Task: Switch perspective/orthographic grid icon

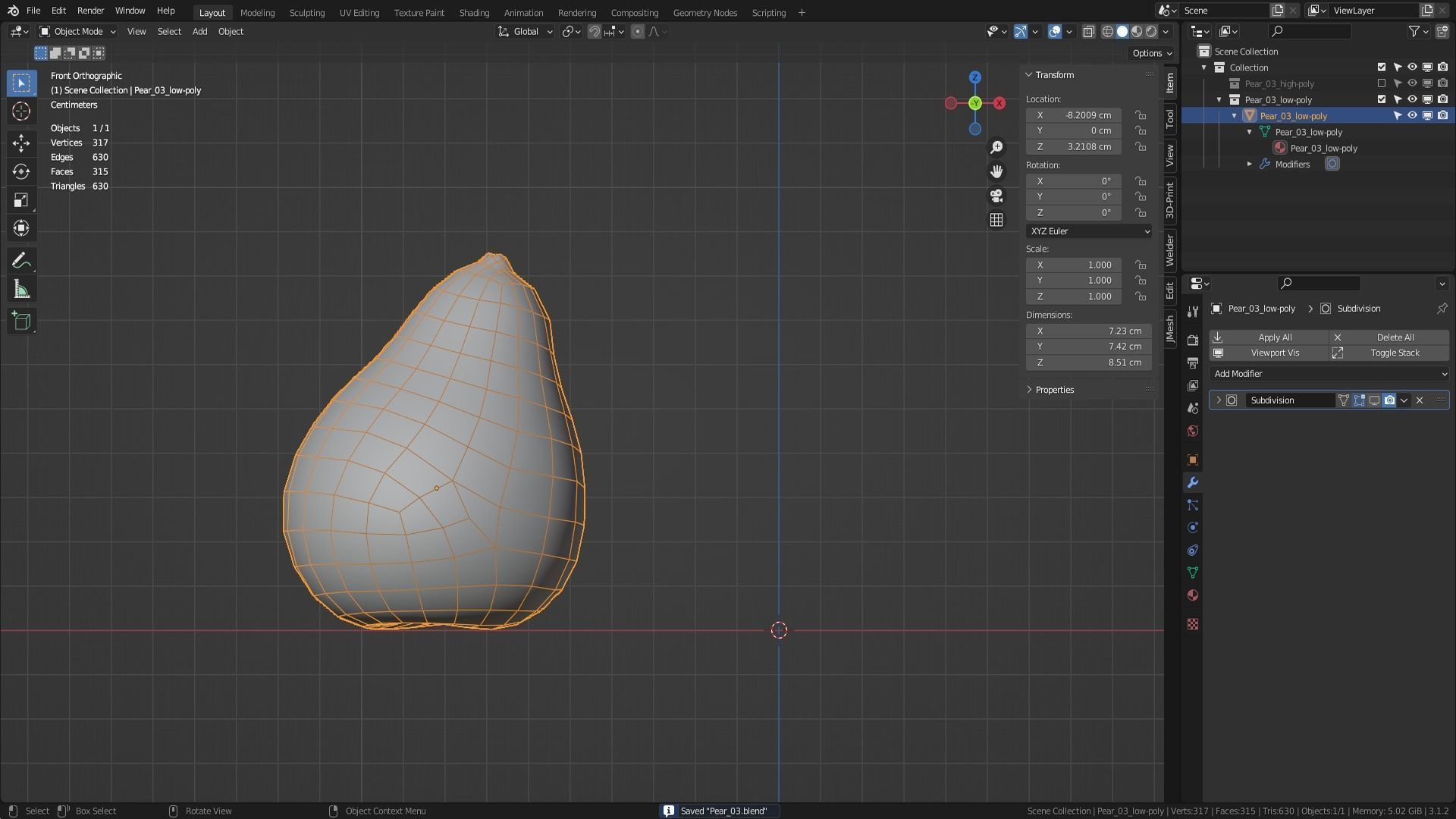Action: click(x=996, y=220)
